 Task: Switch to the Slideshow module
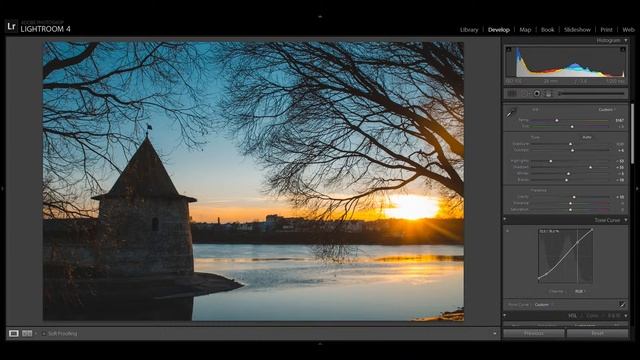point(577,29)
